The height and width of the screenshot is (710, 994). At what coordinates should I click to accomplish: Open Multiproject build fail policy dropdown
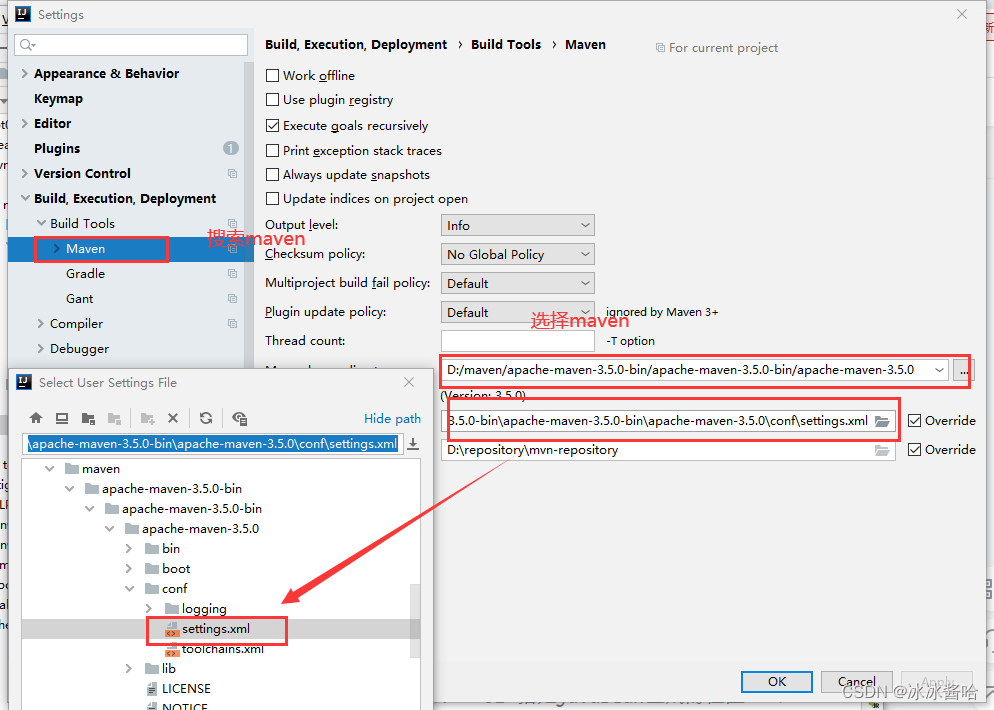pyautogui.click(x=517, y=283)
